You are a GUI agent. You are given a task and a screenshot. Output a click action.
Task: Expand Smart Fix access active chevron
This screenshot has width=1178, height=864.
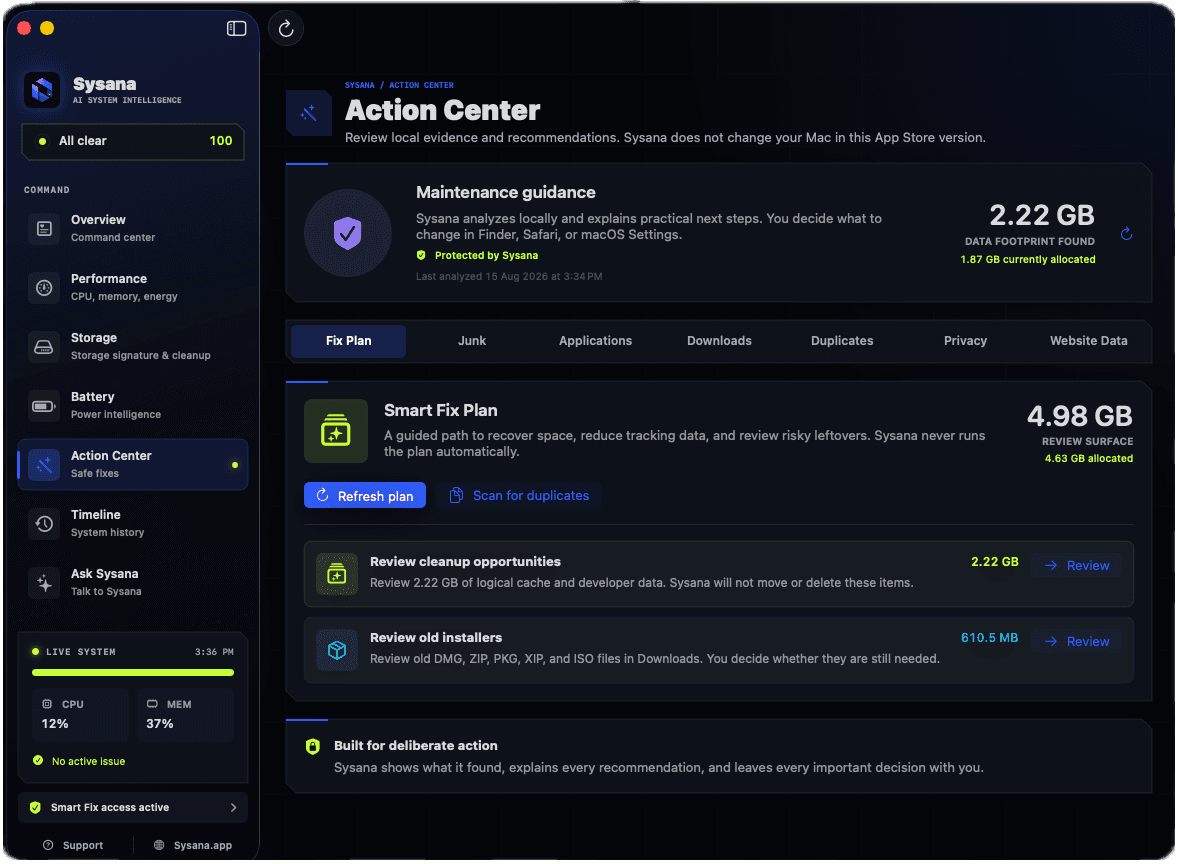pyautogui.click(x=234, y=808)
